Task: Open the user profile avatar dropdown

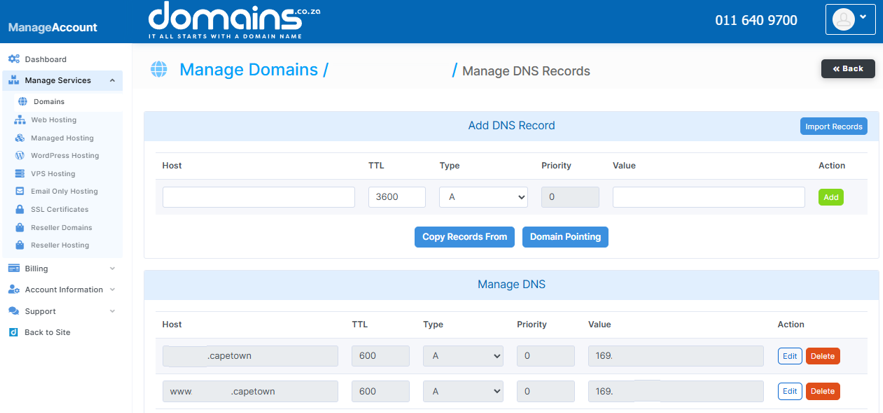Action: tap(849, 20)
